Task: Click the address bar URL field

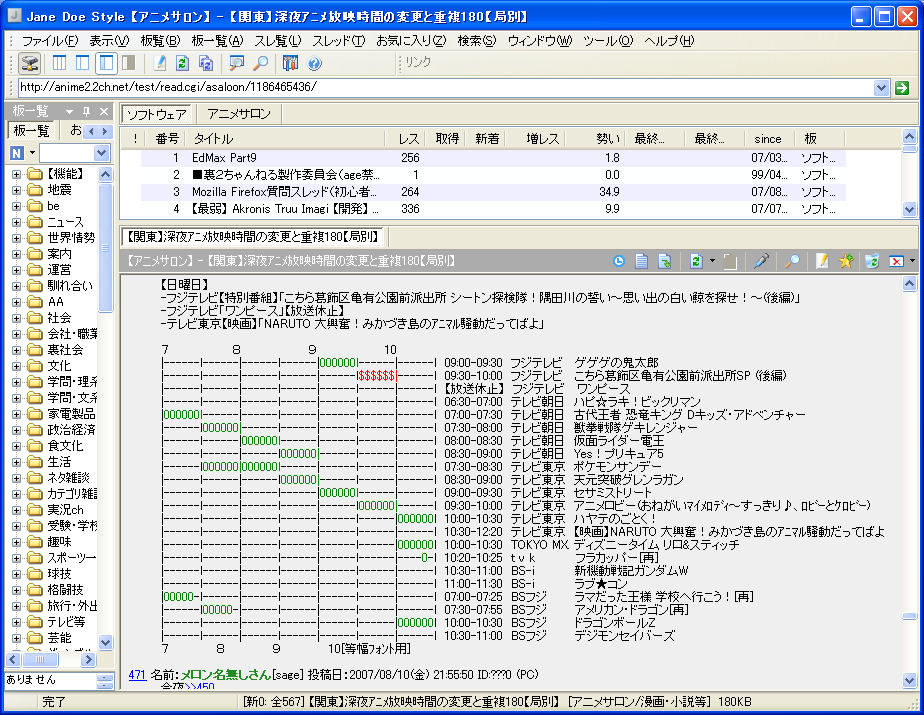Action: coord(446,87)
